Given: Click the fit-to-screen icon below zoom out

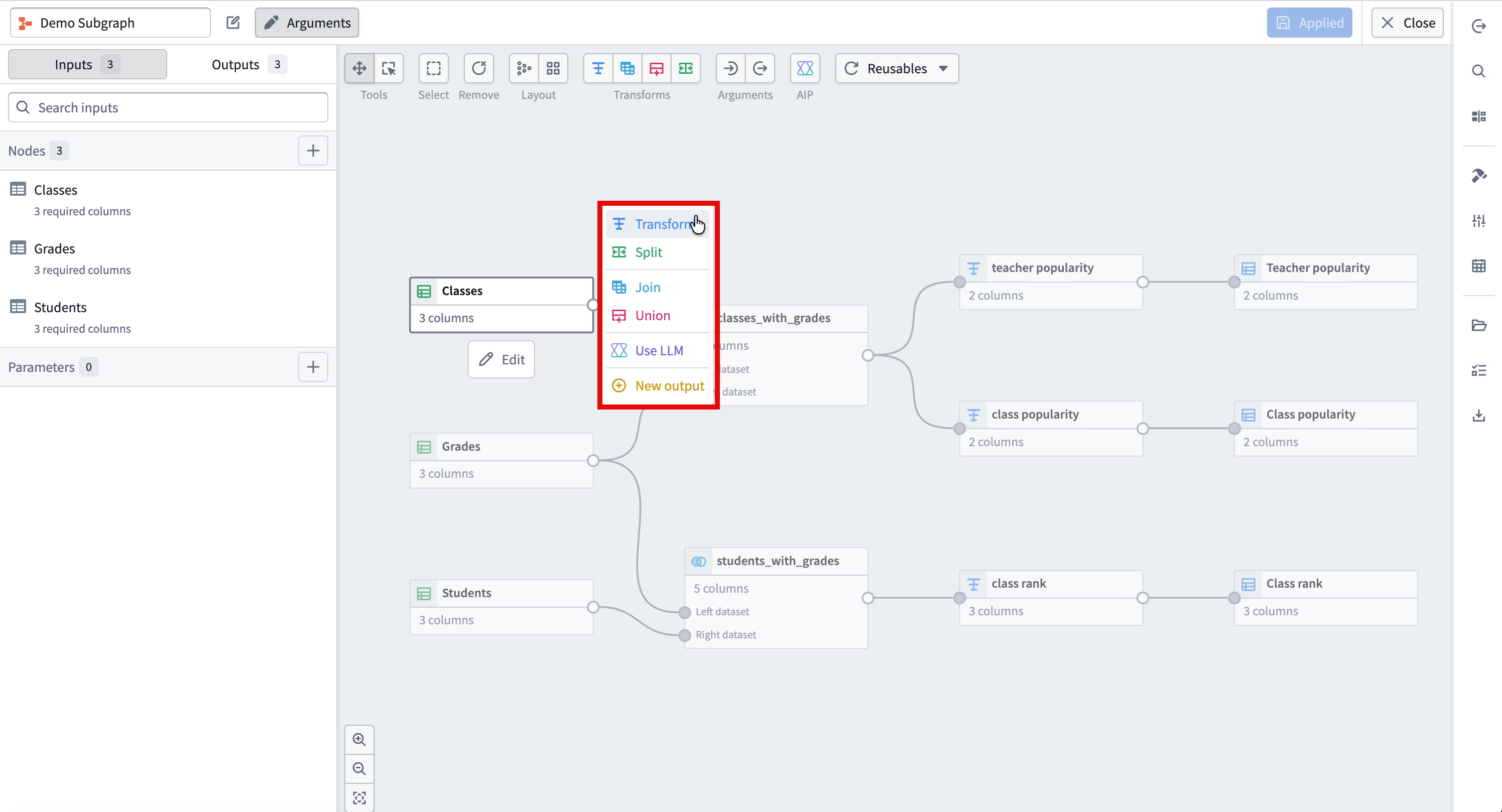Looking at the screenshot, I should [x=359, y=797].
